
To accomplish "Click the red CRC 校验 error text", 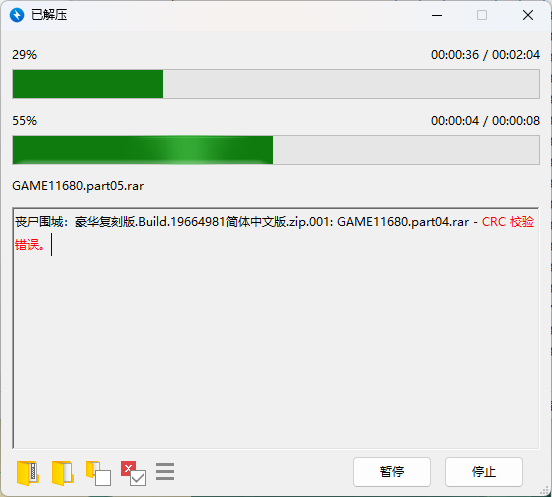I will click(508, 222).
